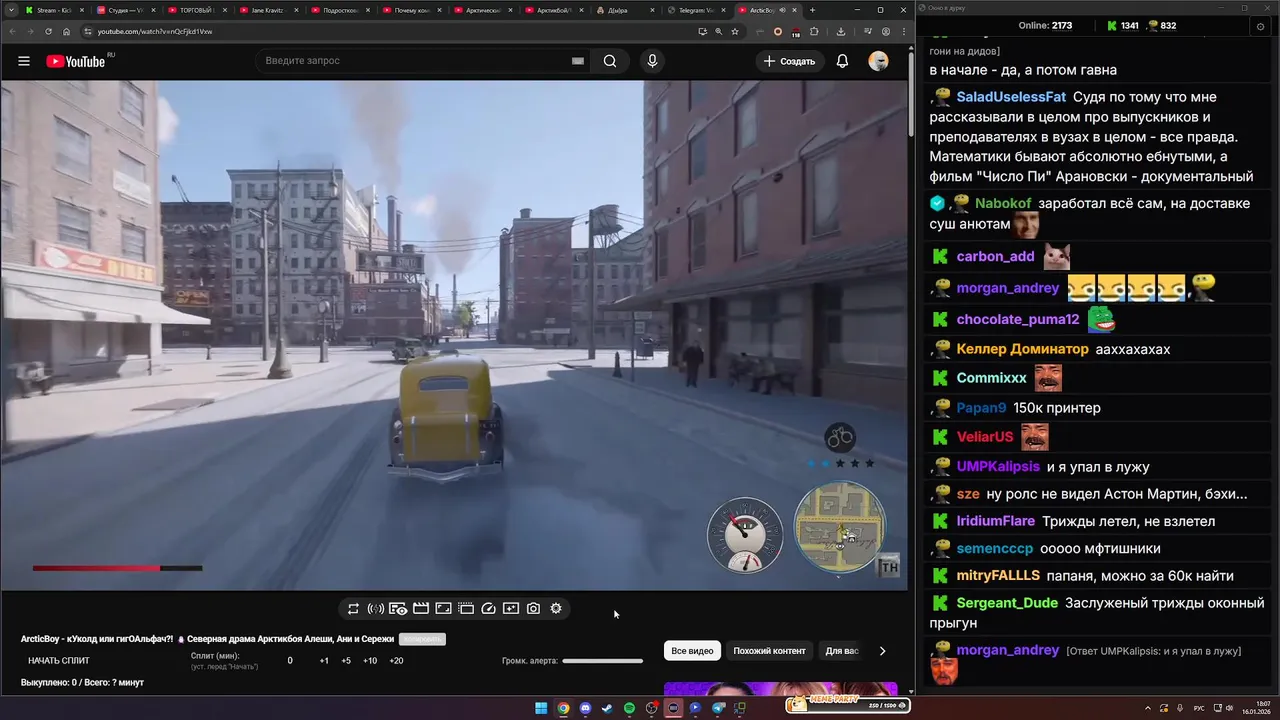Click the window-frame icon below video
Viewport: 1280px width, 720px height.
466,608
